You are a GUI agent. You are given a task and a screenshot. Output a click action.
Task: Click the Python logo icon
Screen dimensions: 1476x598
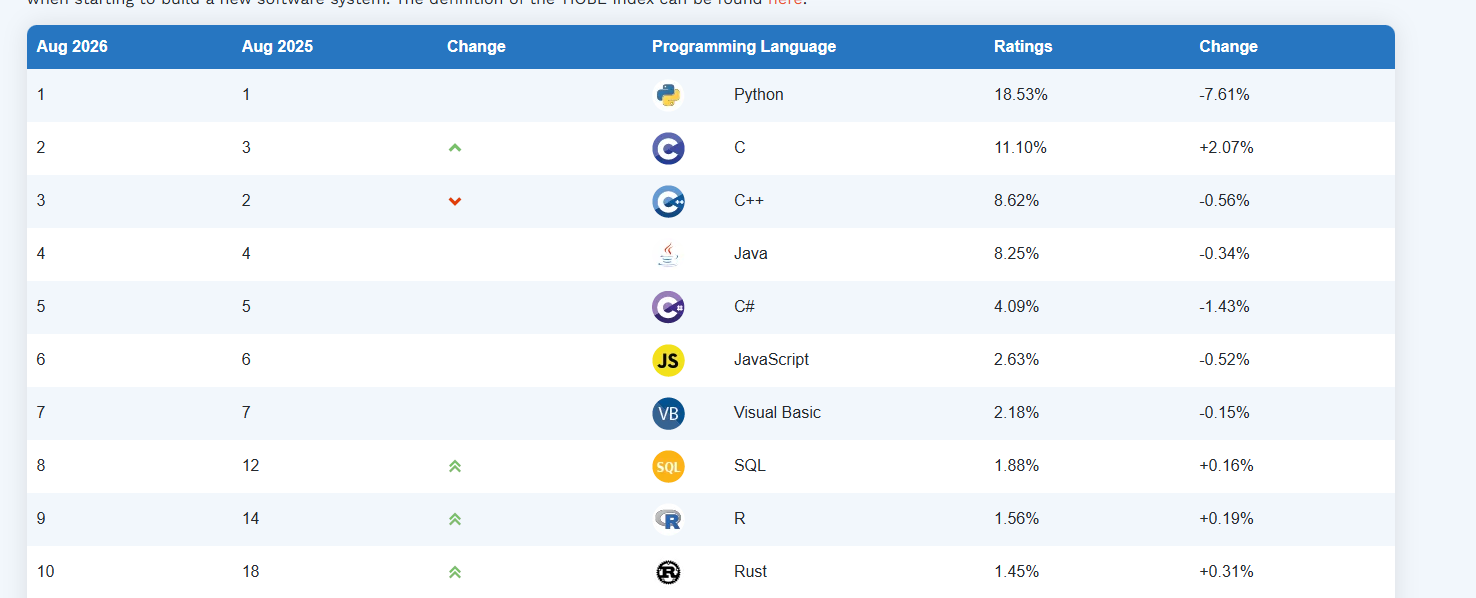pyautogui.click(x=668, y=95)
